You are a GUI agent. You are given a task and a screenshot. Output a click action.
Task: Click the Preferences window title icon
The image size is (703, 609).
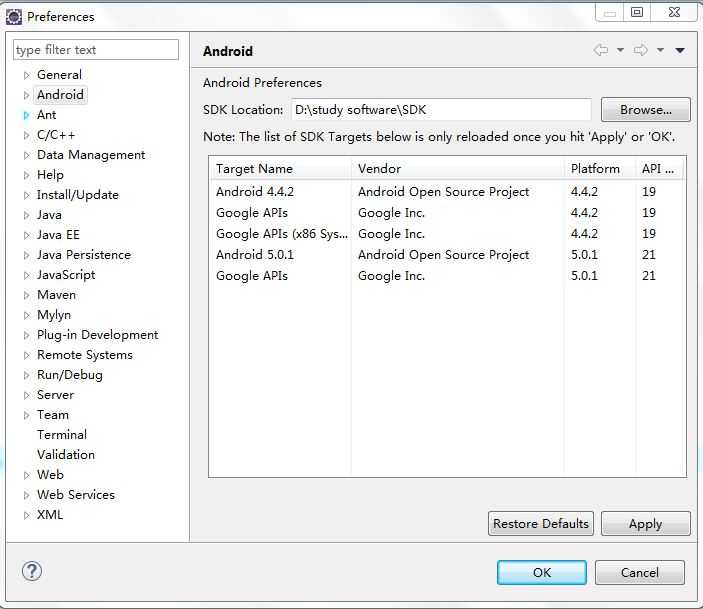point(14,16)
